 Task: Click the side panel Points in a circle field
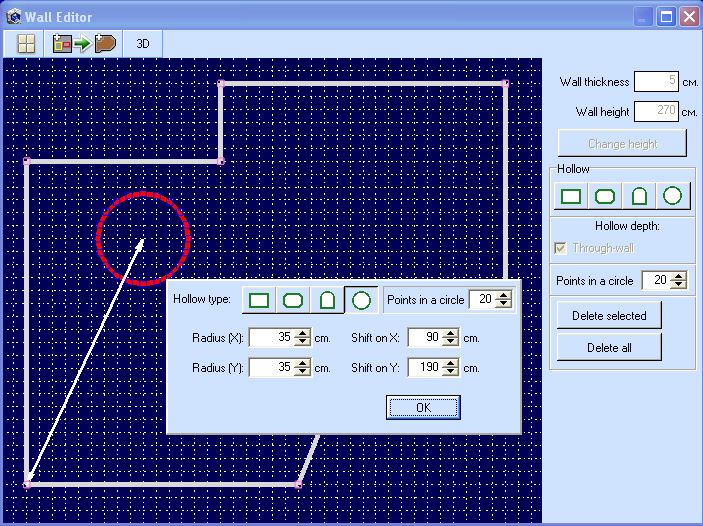pyautogui.click(x=657, y=280)
